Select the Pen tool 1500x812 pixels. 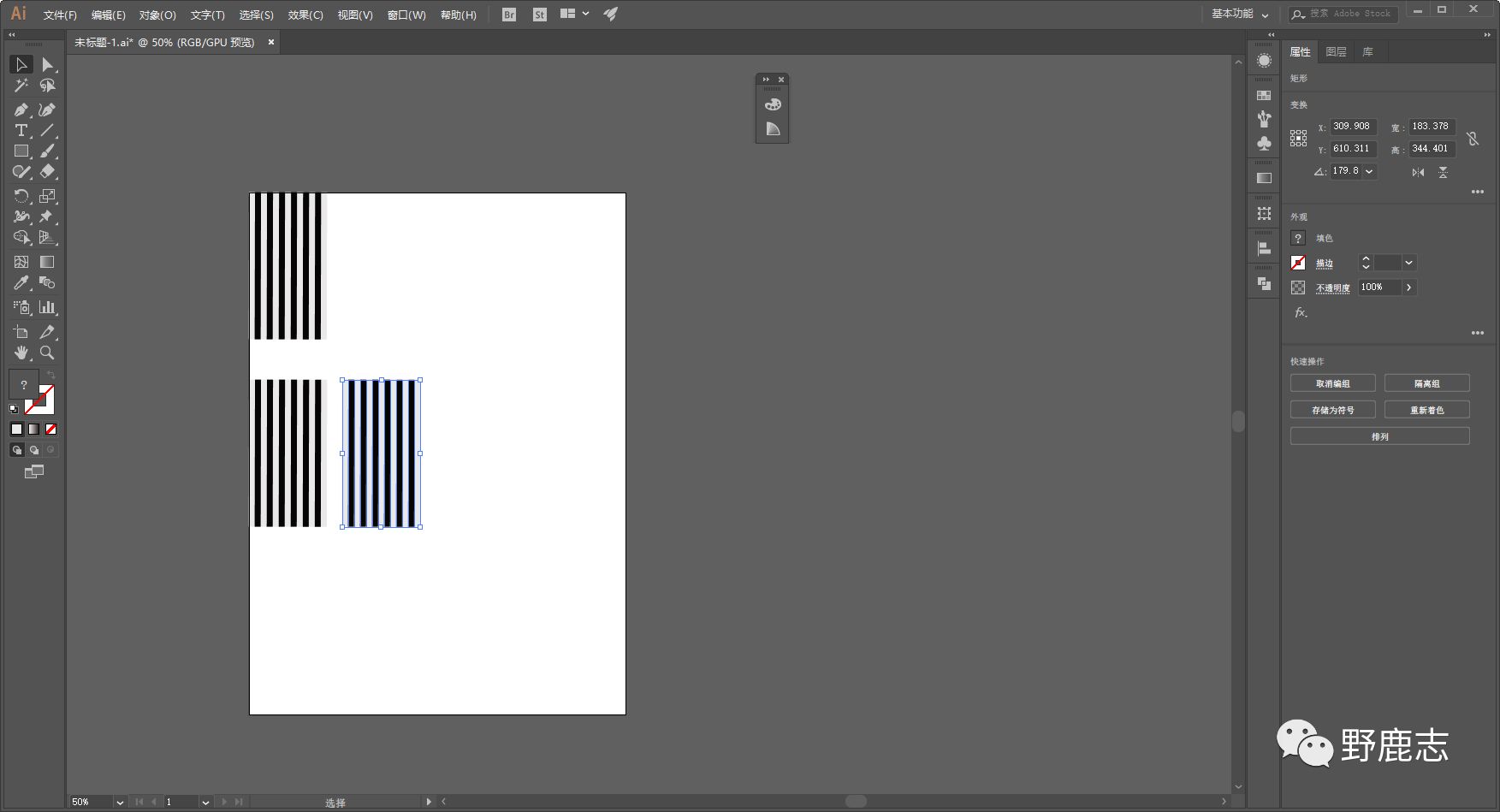[21, 110]
